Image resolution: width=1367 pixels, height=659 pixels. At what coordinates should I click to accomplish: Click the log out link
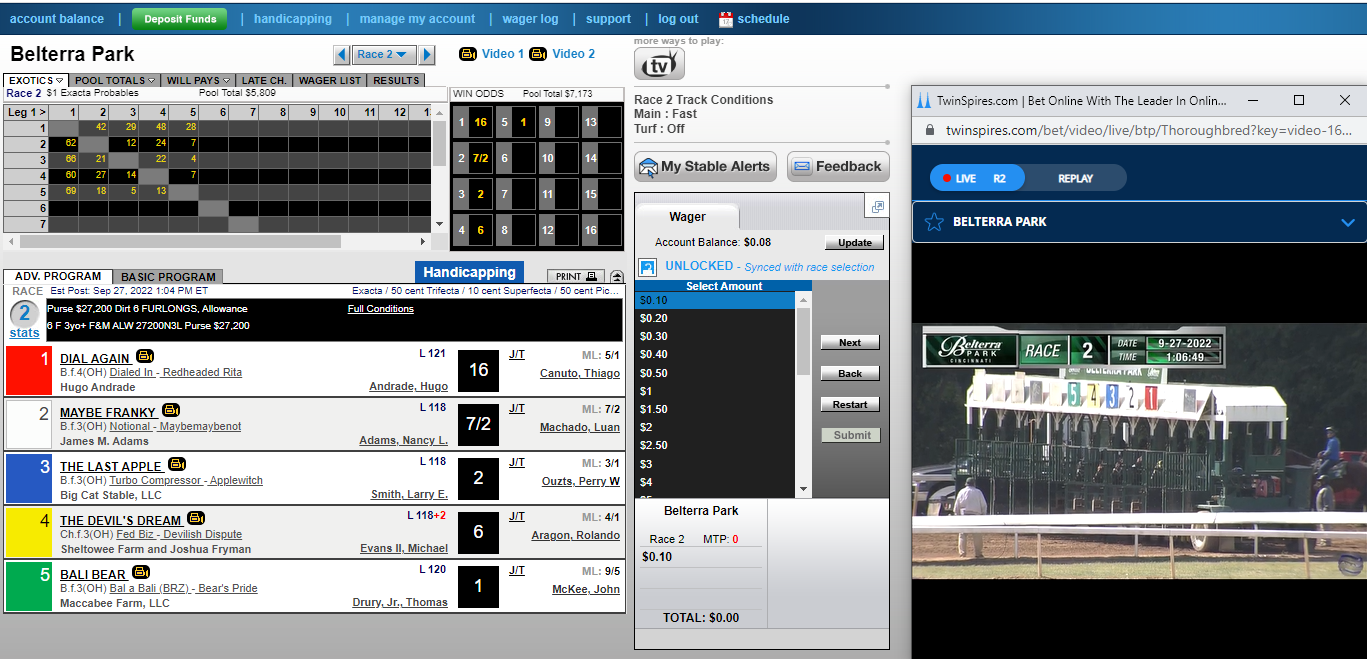pos(678,19)
